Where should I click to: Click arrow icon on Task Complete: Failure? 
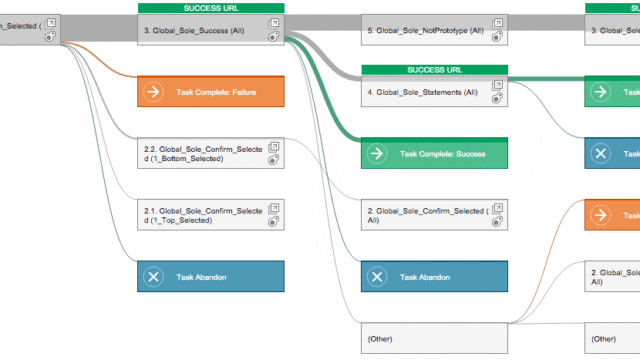point(153,91)
